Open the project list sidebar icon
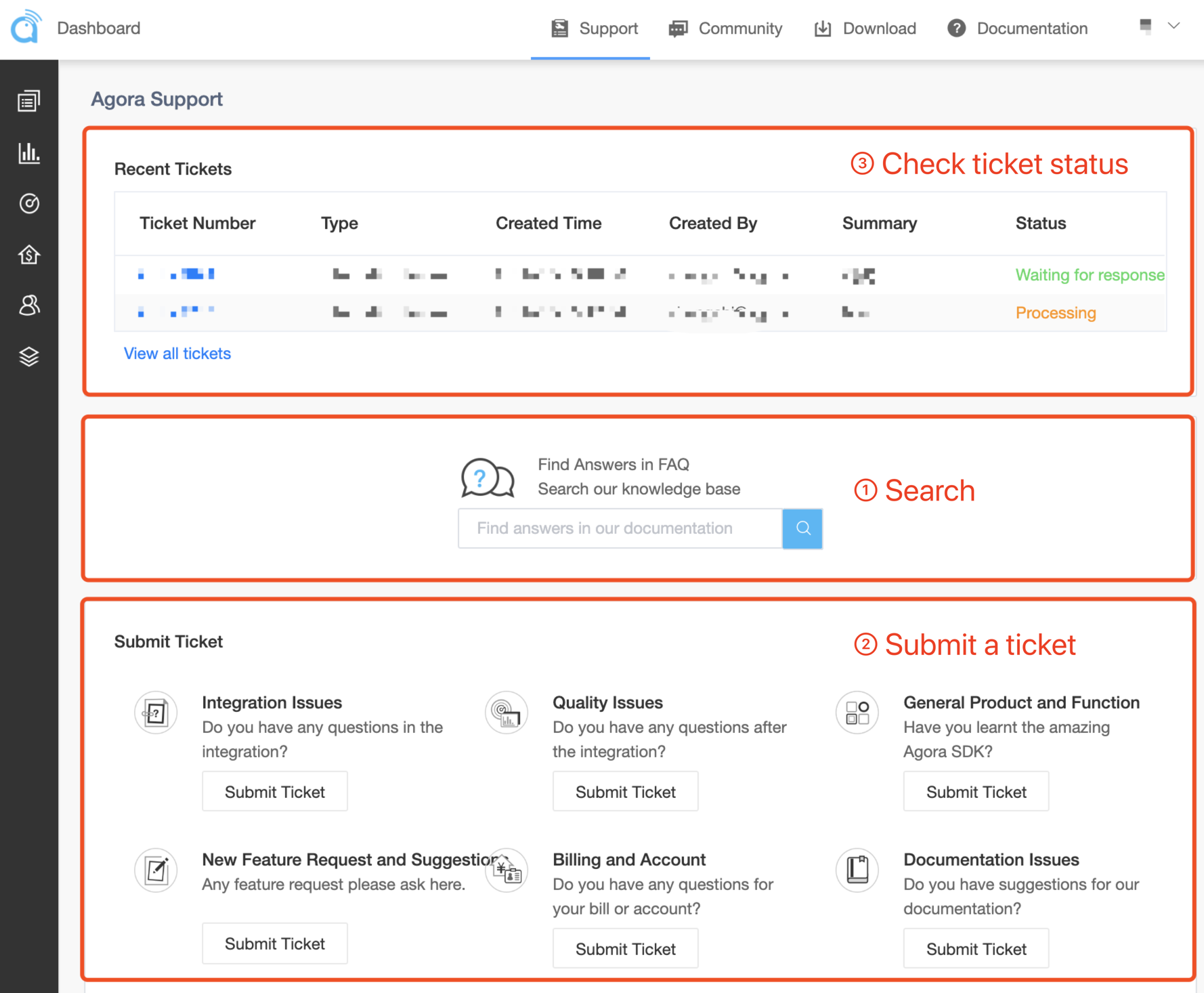The width and height of the screenshot is (1204, 993). 29,101
